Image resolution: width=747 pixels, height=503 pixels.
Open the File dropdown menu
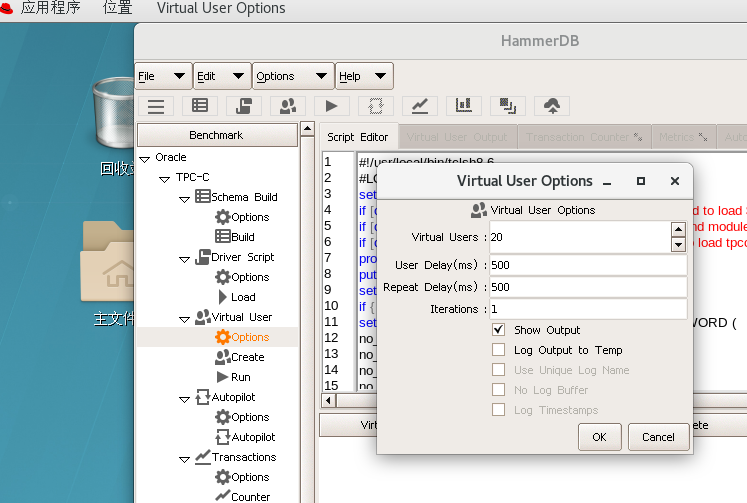point(163,76)
